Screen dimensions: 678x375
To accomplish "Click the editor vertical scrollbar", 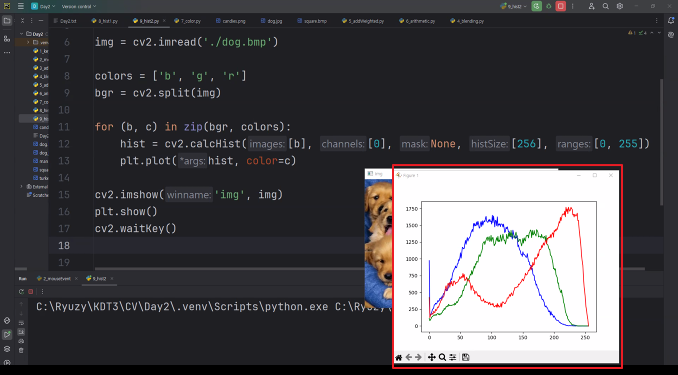I will [661, 142].
